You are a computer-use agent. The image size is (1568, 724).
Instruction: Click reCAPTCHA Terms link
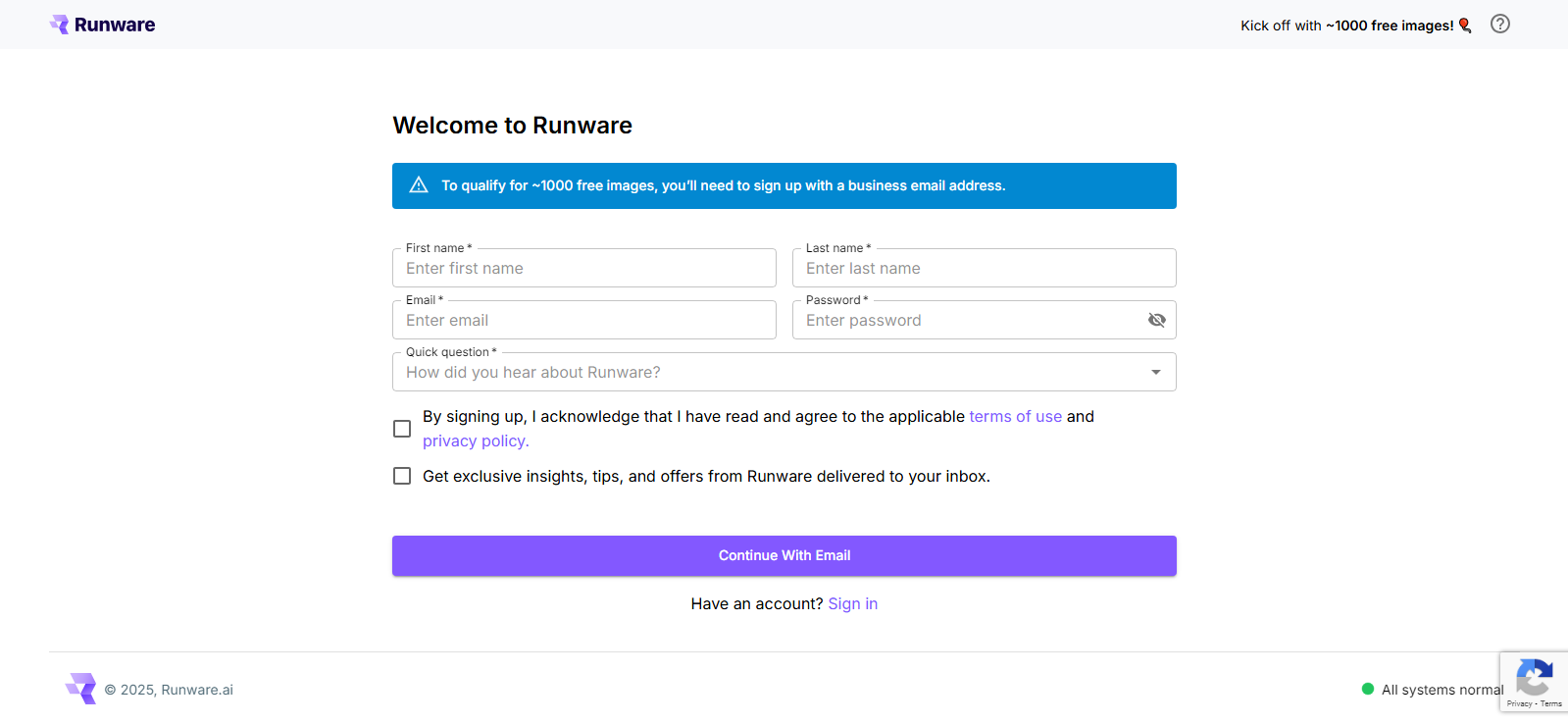coord(1551,703)
